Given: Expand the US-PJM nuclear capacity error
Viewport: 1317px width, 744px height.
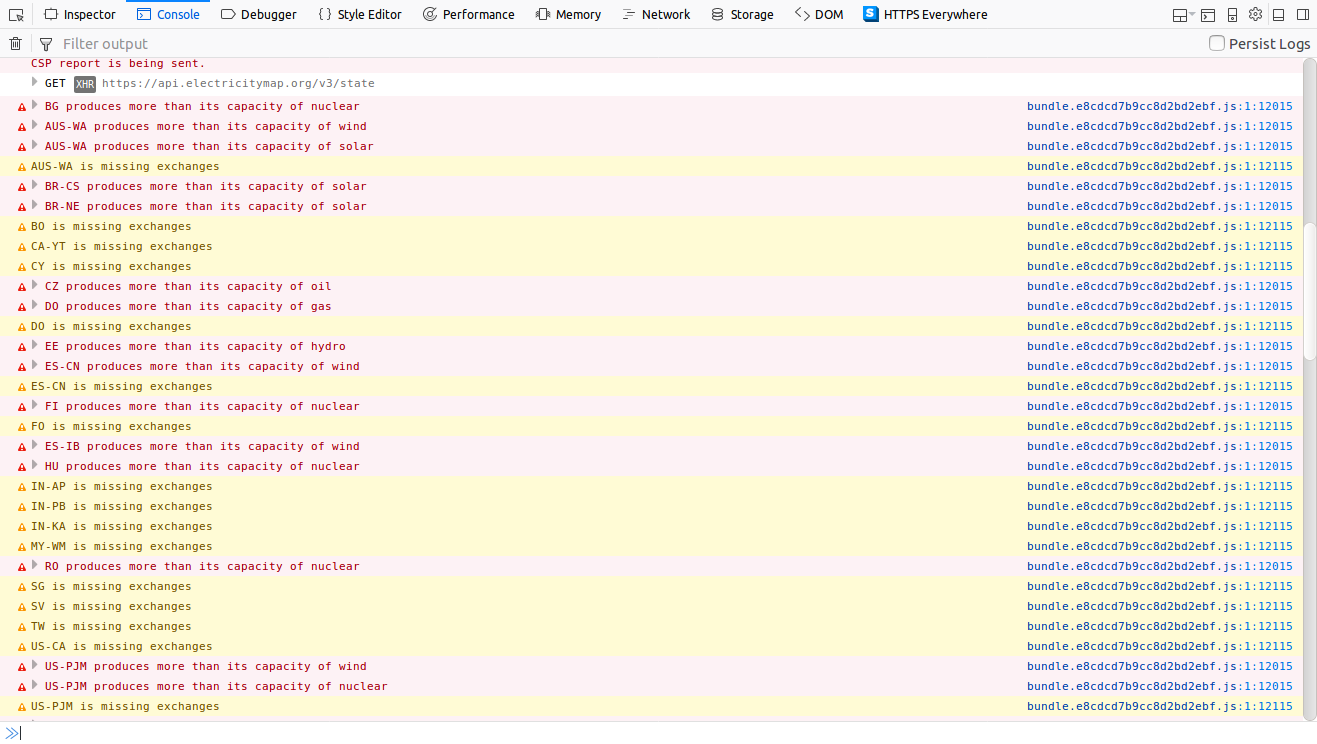Looking at the screenshot, I should click(x=35, y=685).
